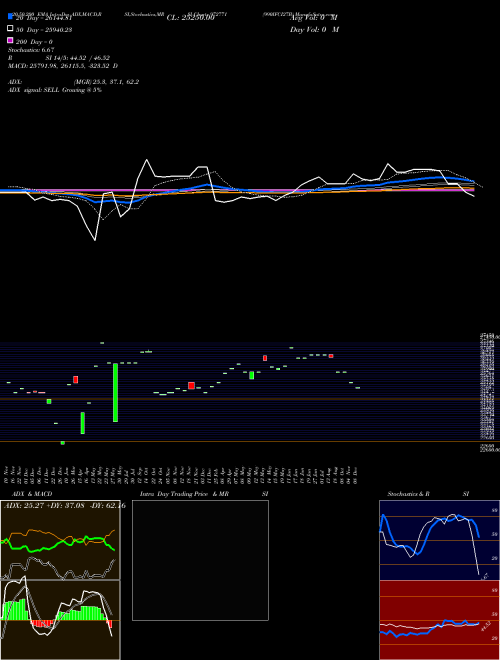Click the ADX (MGR) 25.3, 37.1, 62.2 line
Viewport: 500px width, 660px height.
tap(73, 82)
